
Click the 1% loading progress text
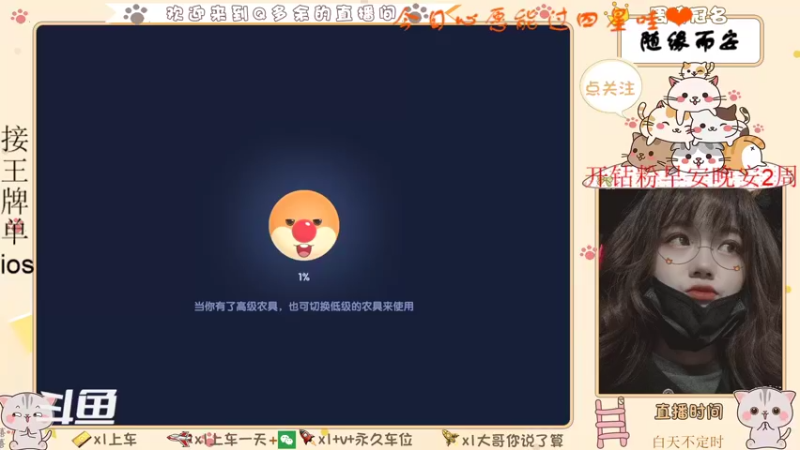pyautogui.click(x=304, y=277)
